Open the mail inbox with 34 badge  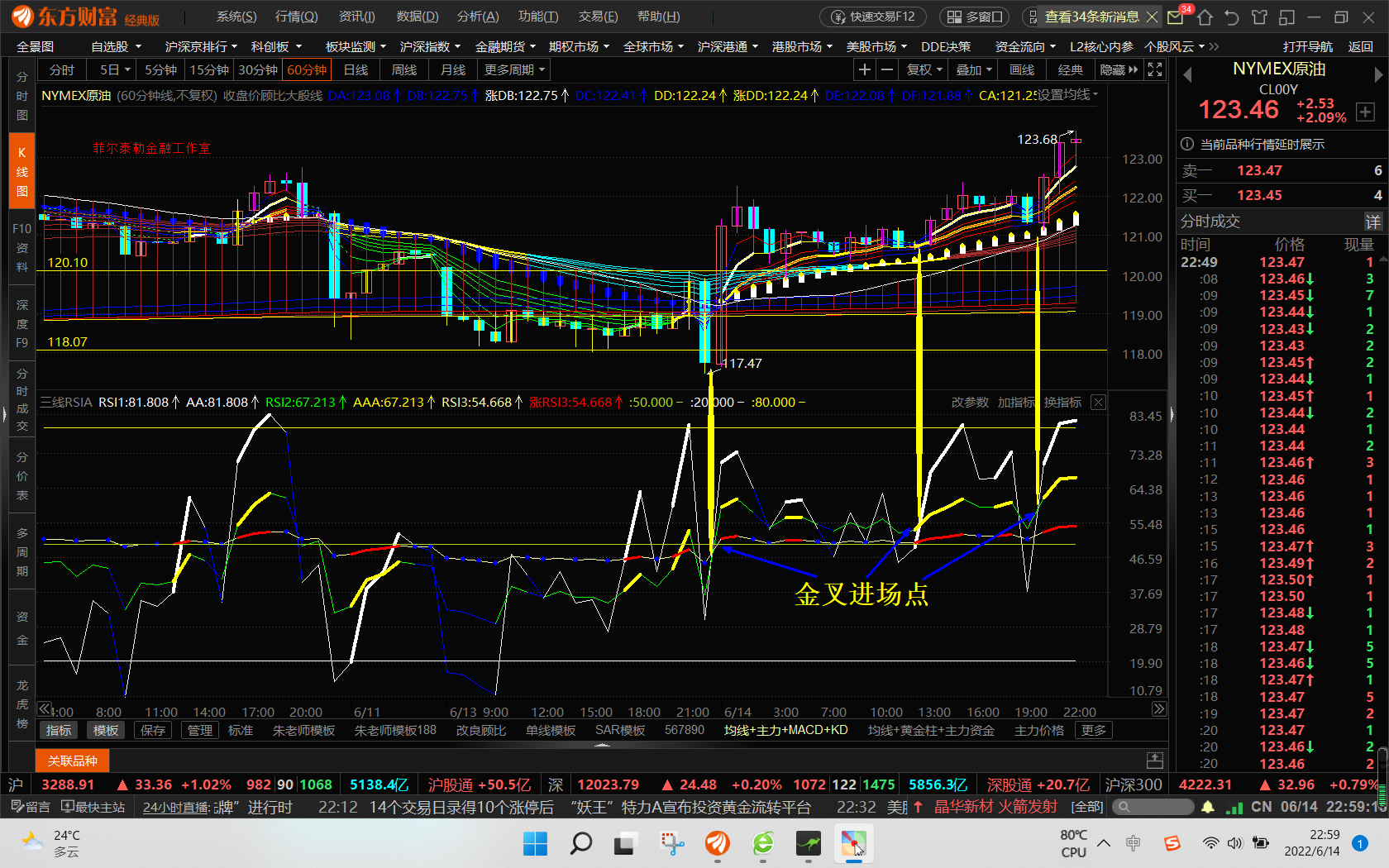click(1175, 17)
